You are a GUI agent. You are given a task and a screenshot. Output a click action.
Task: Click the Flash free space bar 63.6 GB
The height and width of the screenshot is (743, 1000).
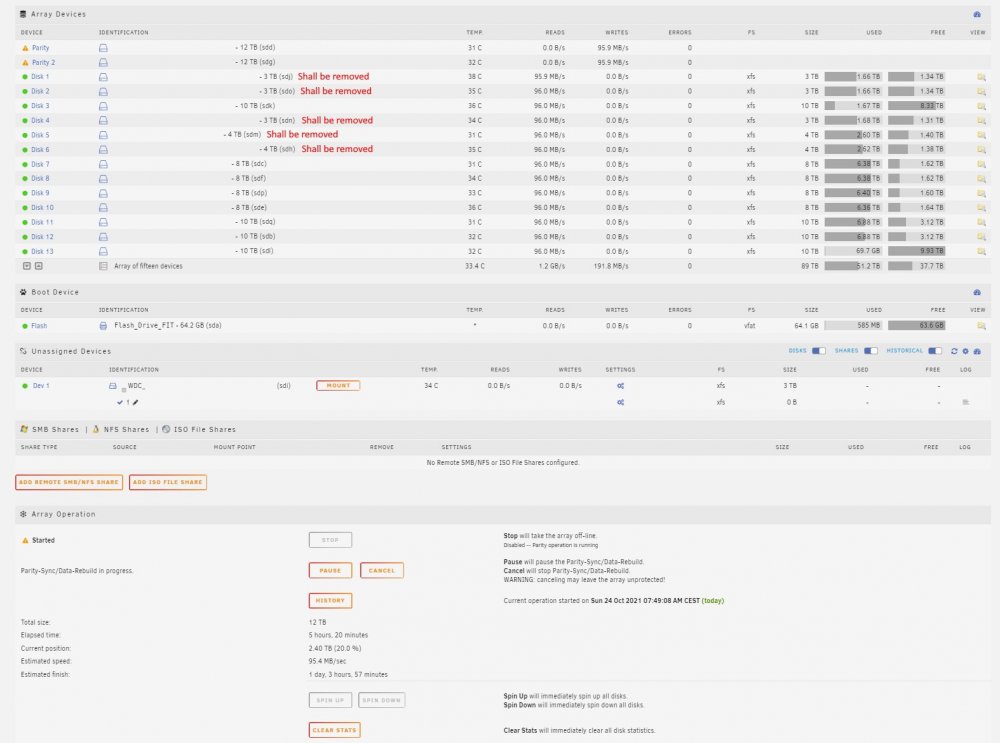tap(916, 325)
